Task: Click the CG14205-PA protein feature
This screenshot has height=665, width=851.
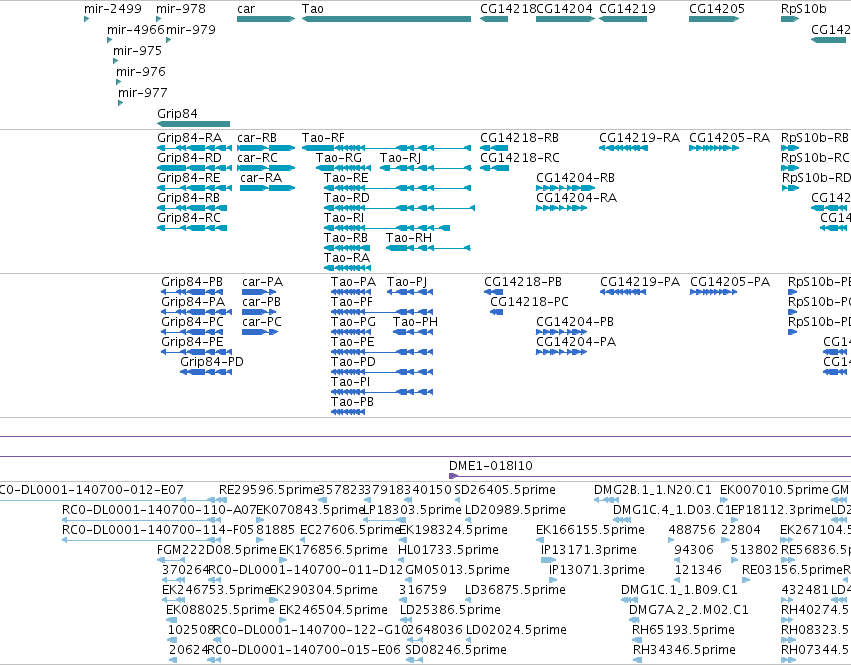Action: click(713, 292)
